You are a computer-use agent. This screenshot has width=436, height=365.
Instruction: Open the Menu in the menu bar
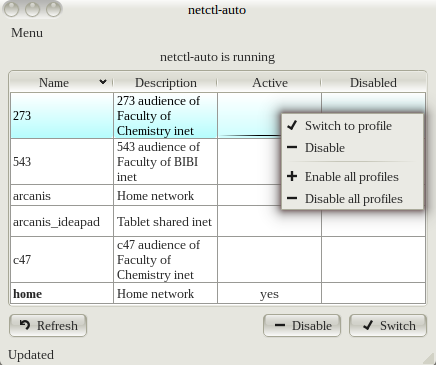click(x=27, y=33)
